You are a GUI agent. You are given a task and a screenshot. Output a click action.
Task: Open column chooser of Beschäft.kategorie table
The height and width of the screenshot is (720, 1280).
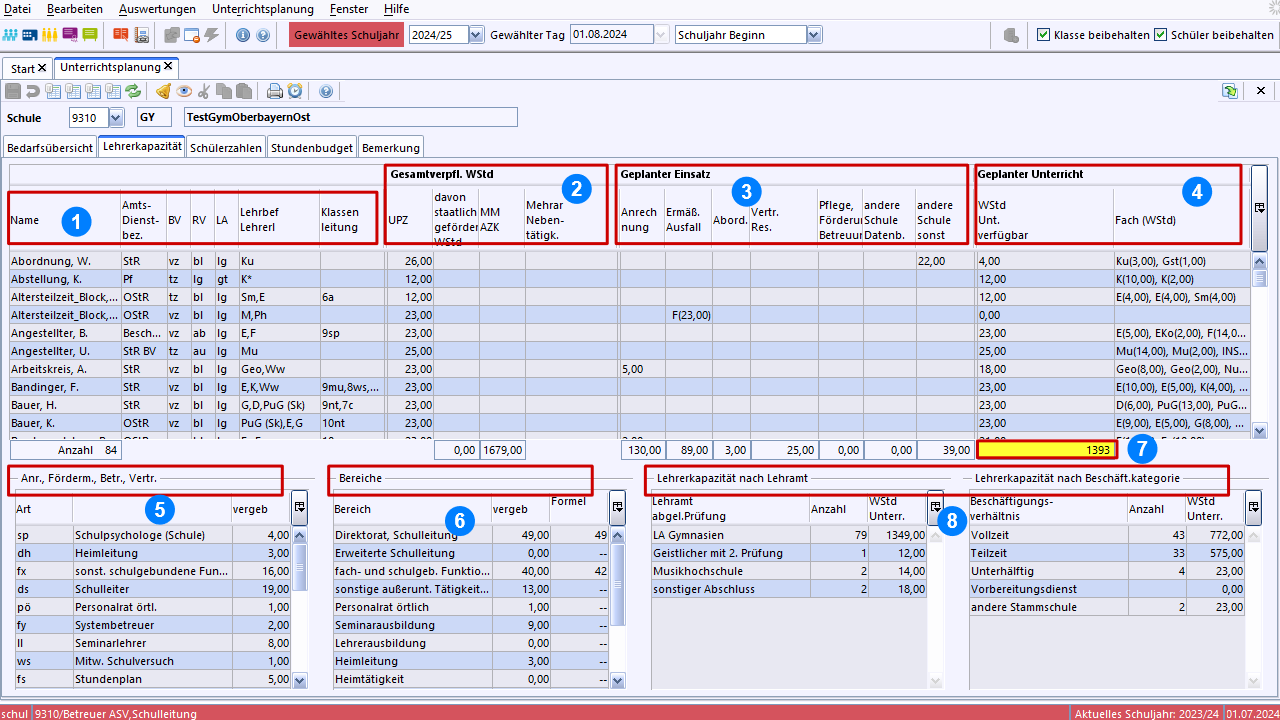tap(1253, 508)
